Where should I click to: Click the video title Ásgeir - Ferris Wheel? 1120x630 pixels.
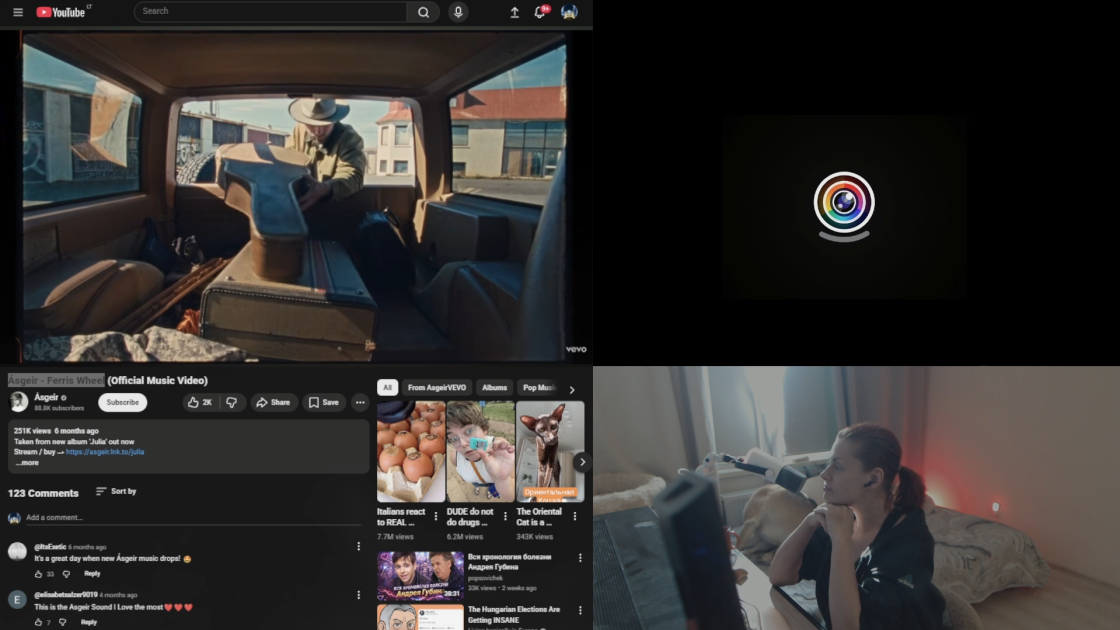tap(56, 380)
